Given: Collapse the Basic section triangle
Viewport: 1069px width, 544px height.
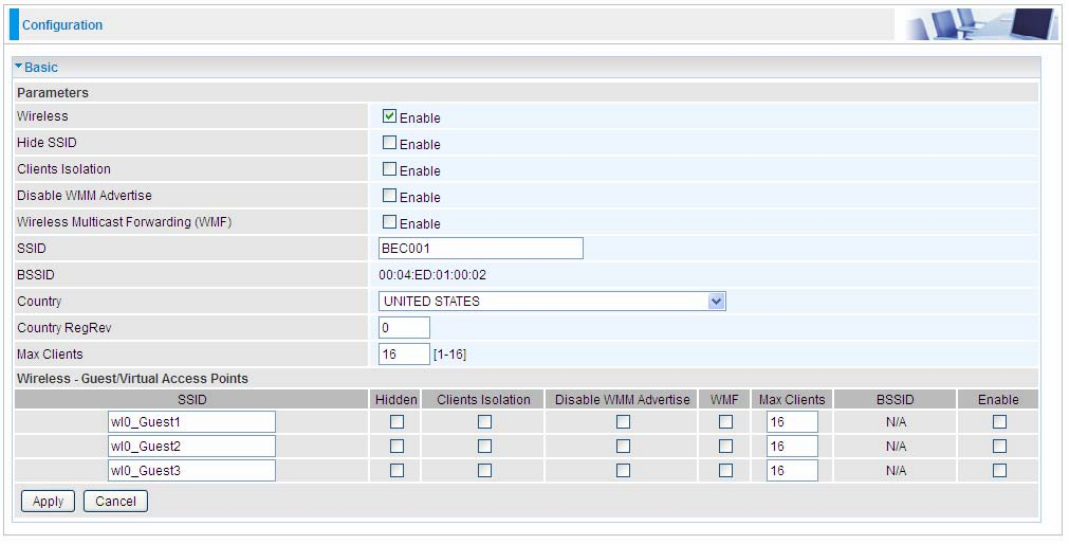Looking at the screenshot, I should 19,67.
